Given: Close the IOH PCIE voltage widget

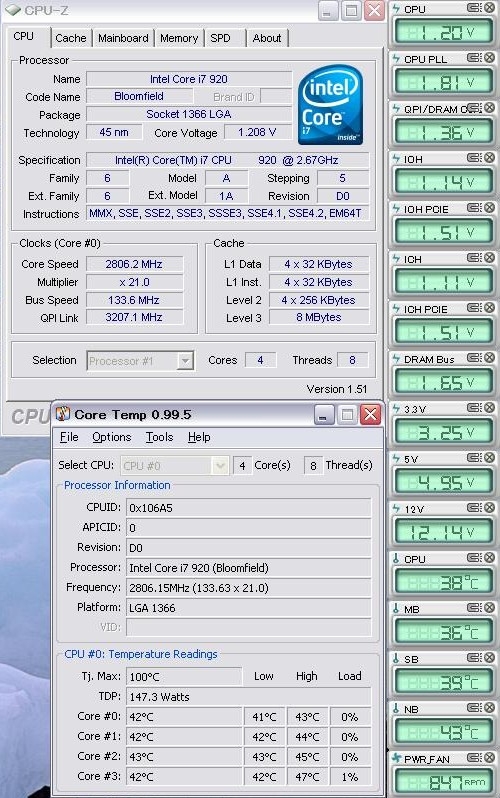Looking at the screenshot, I should click(490, 208).
